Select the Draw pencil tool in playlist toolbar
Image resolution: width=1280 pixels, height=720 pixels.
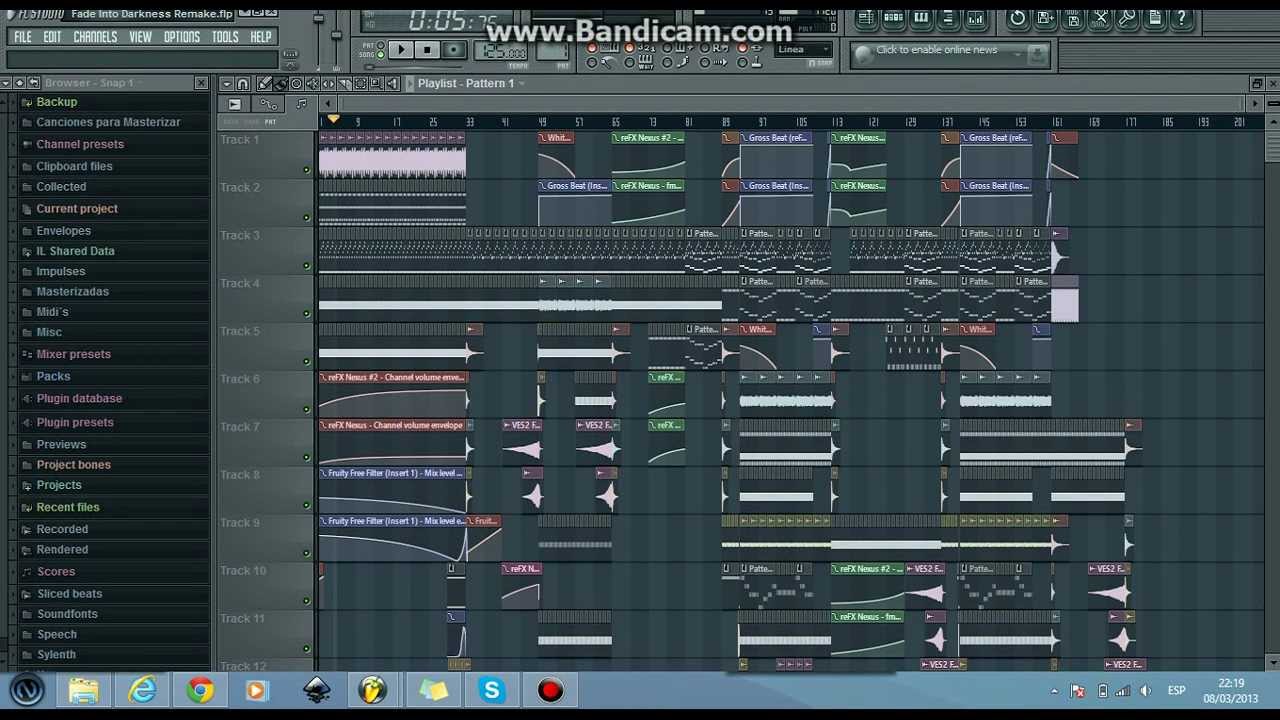(x=264, y=83)
